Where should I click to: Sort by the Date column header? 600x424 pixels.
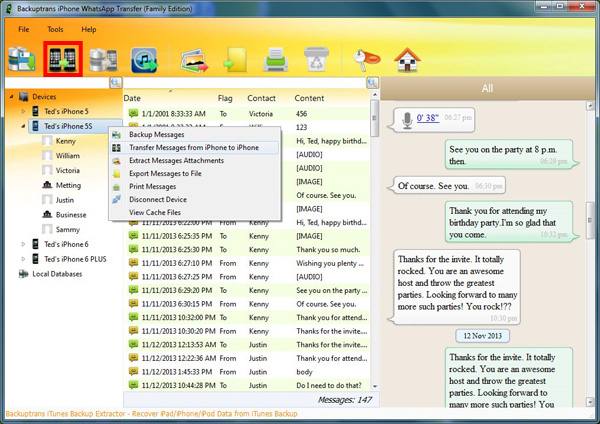(132, 98)
